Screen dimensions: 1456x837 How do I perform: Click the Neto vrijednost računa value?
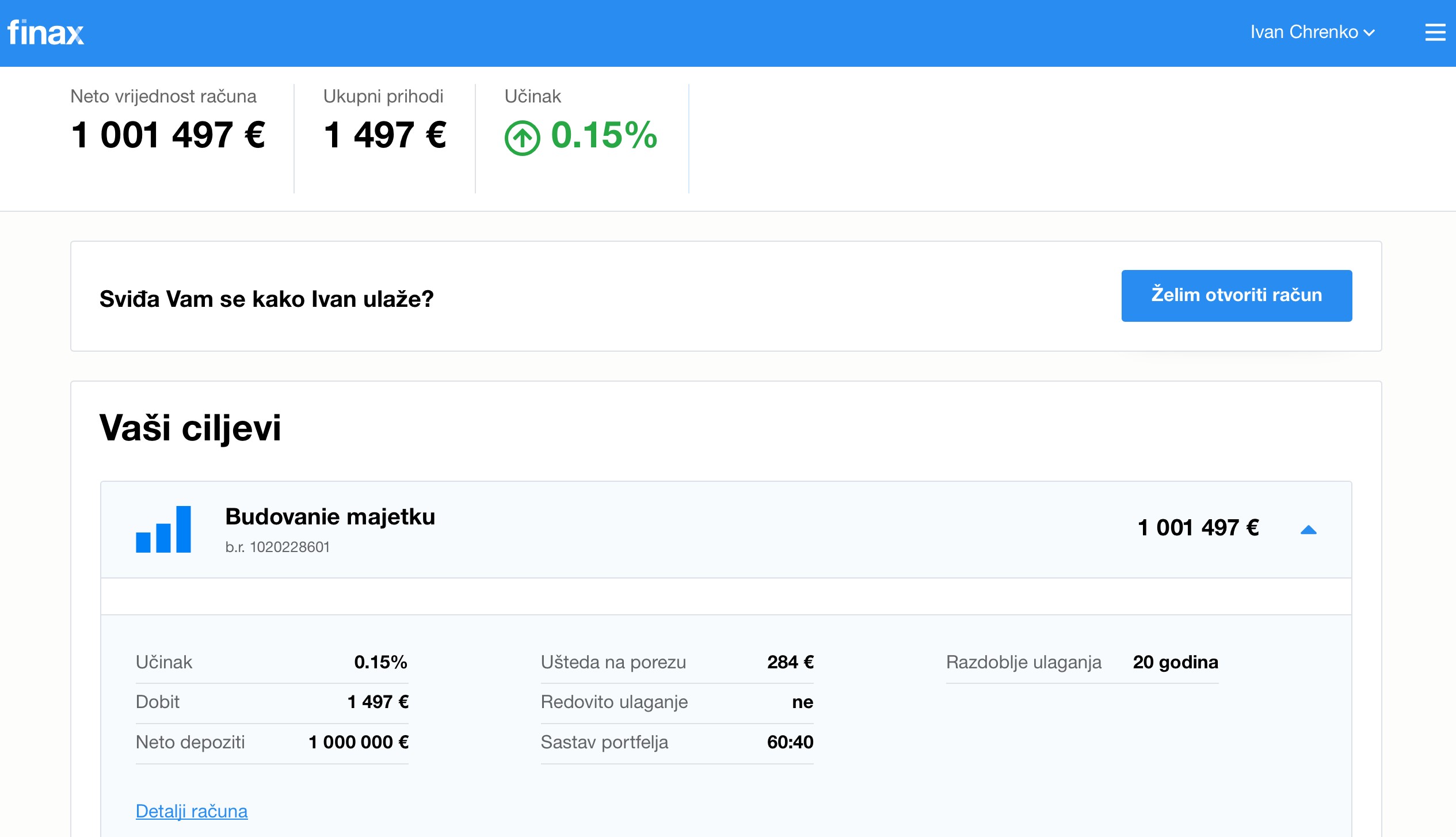168,135
